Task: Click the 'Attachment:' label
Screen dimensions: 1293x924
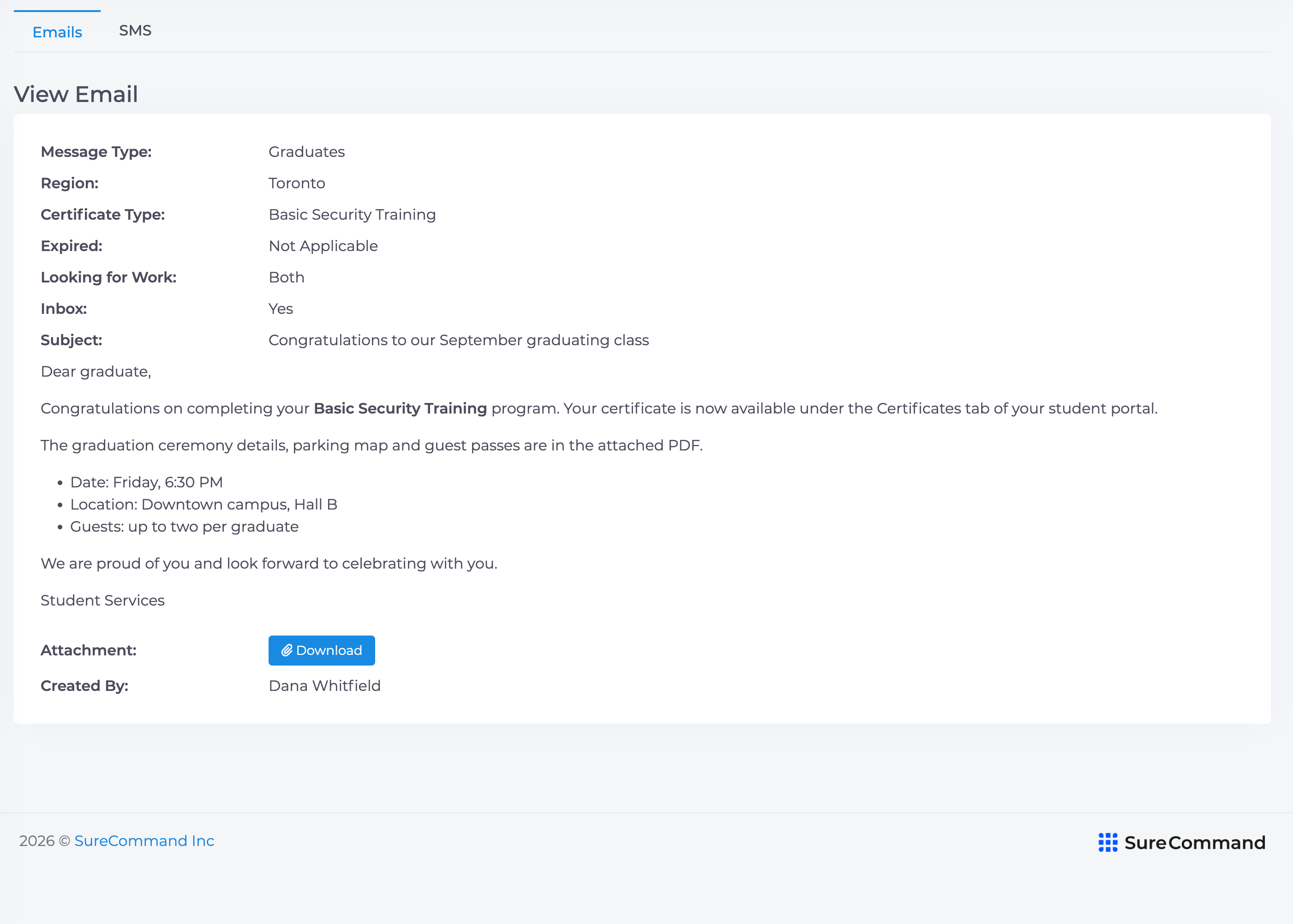Action: pos(89,650)
